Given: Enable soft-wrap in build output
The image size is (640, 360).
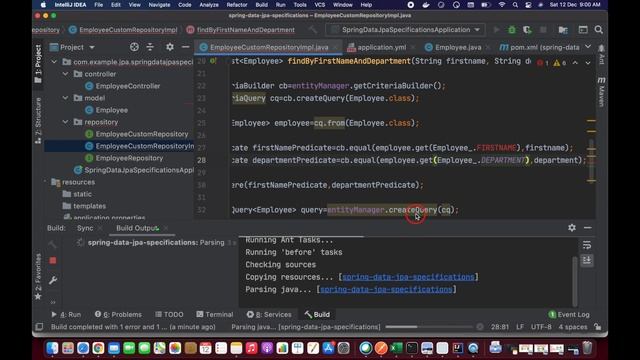Looking at the screenshot, I should (587, 245).
